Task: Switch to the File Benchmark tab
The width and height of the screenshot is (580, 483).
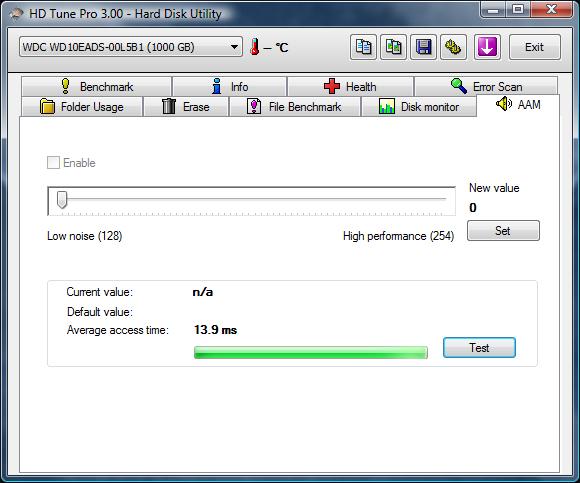Action: pos(294,107)
